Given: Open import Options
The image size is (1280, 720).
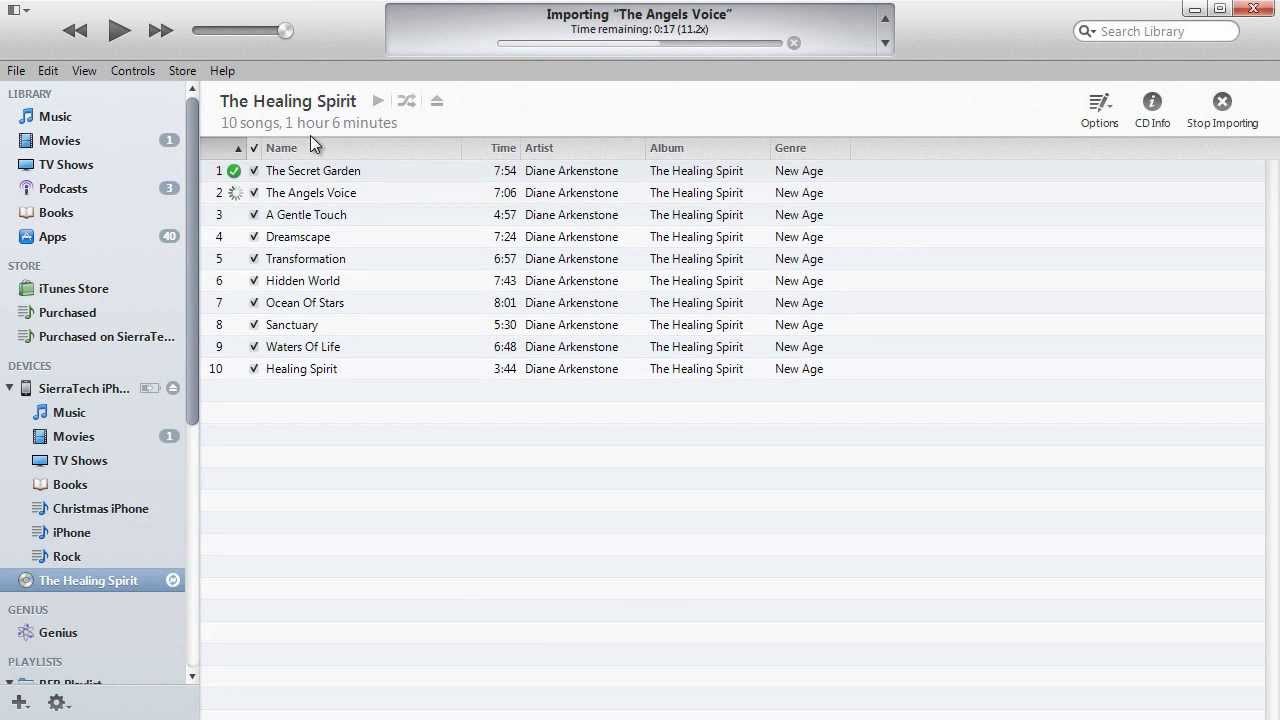Looking at the screenshot, I should 1099,110.
